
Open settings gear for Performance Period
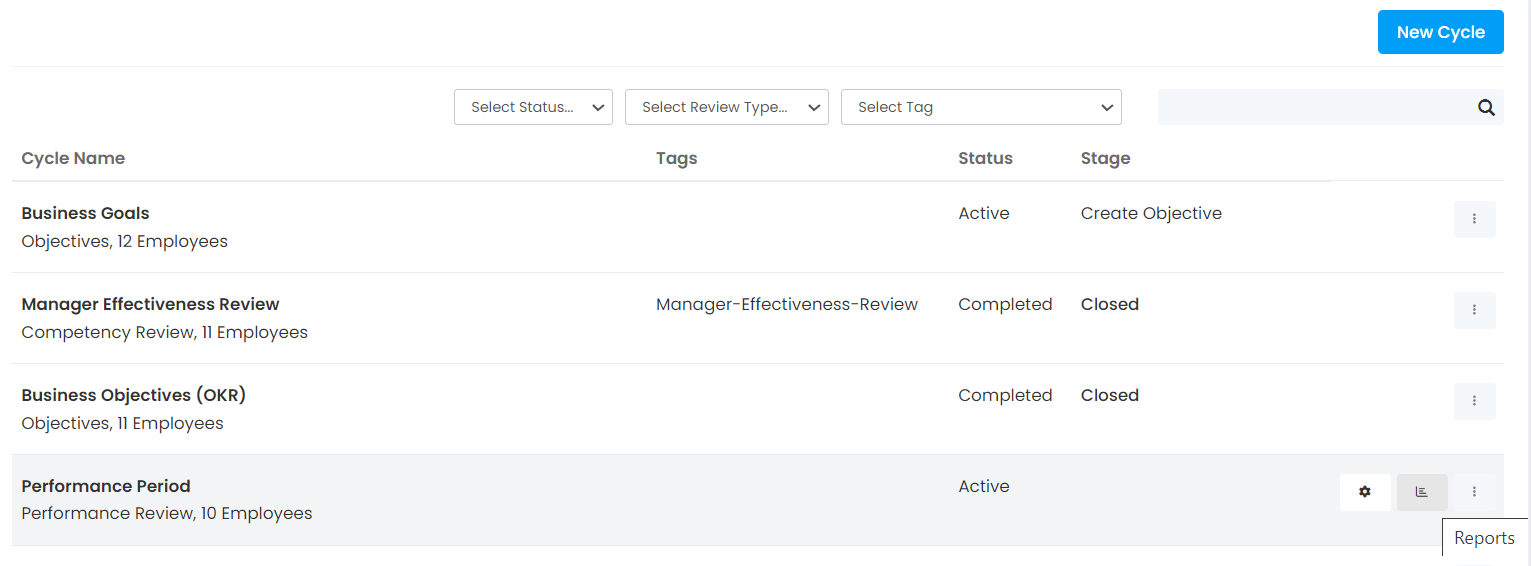[1365, 492]
